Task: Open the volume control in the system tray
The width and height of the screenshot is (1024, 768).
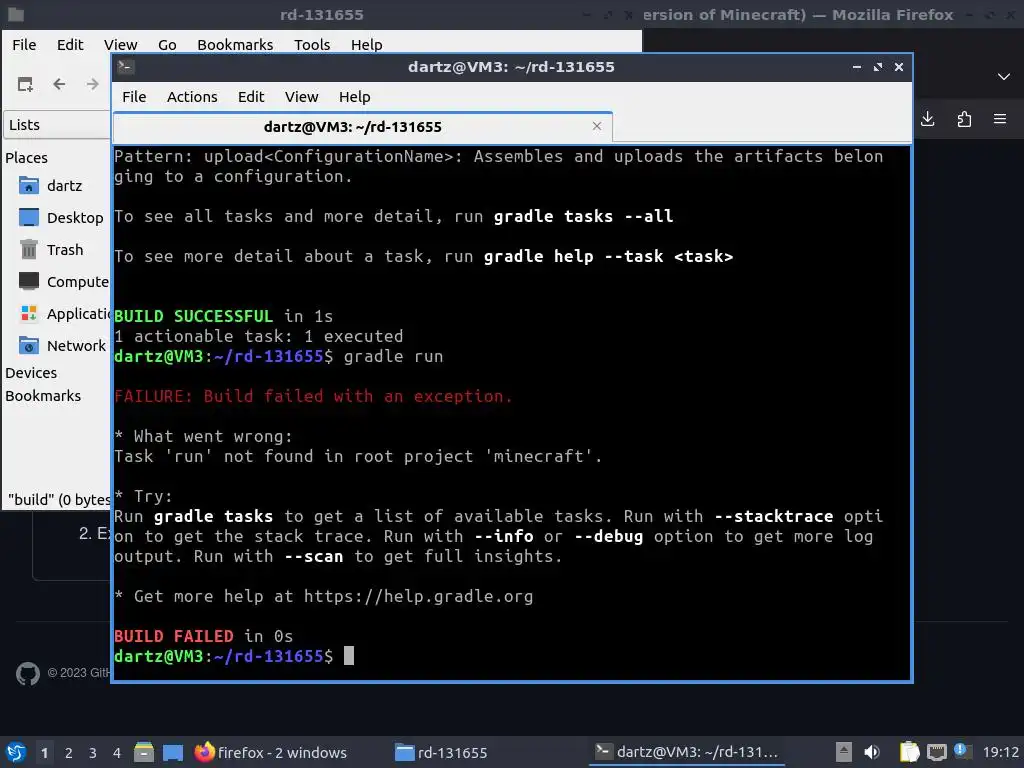Action: [872, 752]
